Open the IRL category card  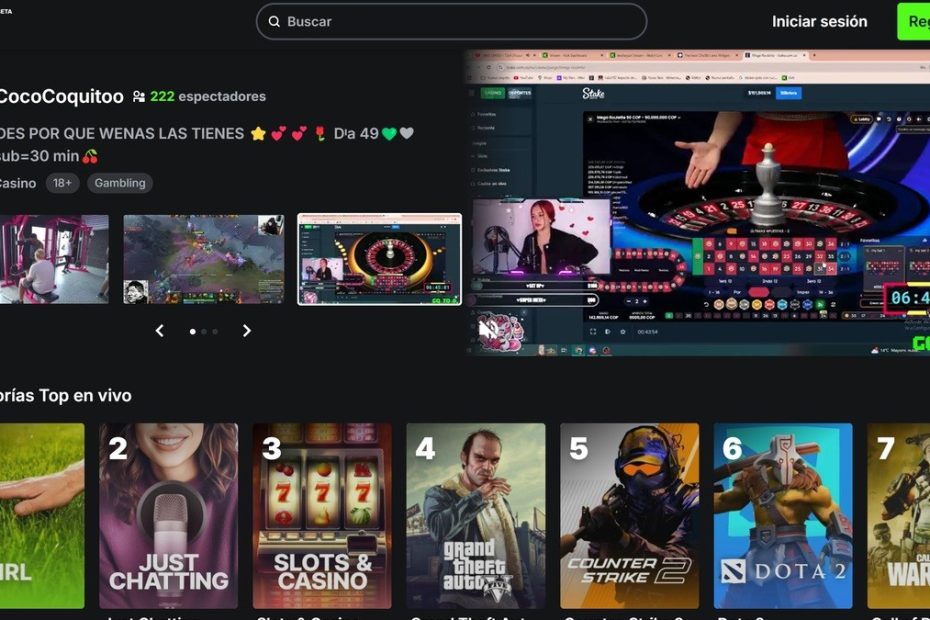pos(42,516)
